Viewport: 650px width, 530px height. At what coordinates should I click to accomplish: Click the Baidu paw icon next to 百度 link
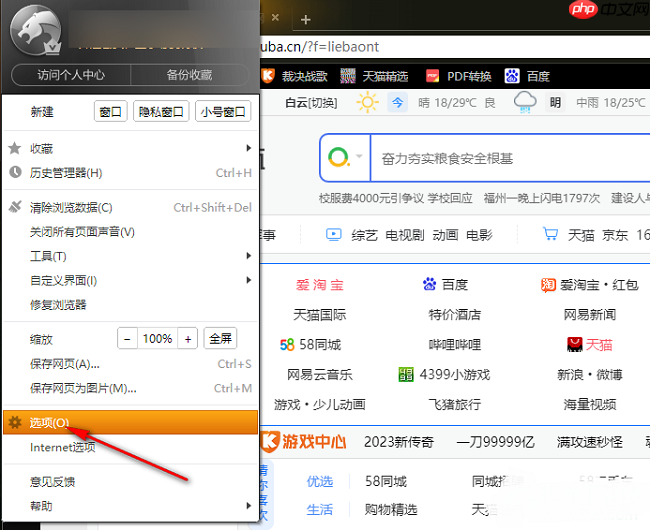(429, 284)
